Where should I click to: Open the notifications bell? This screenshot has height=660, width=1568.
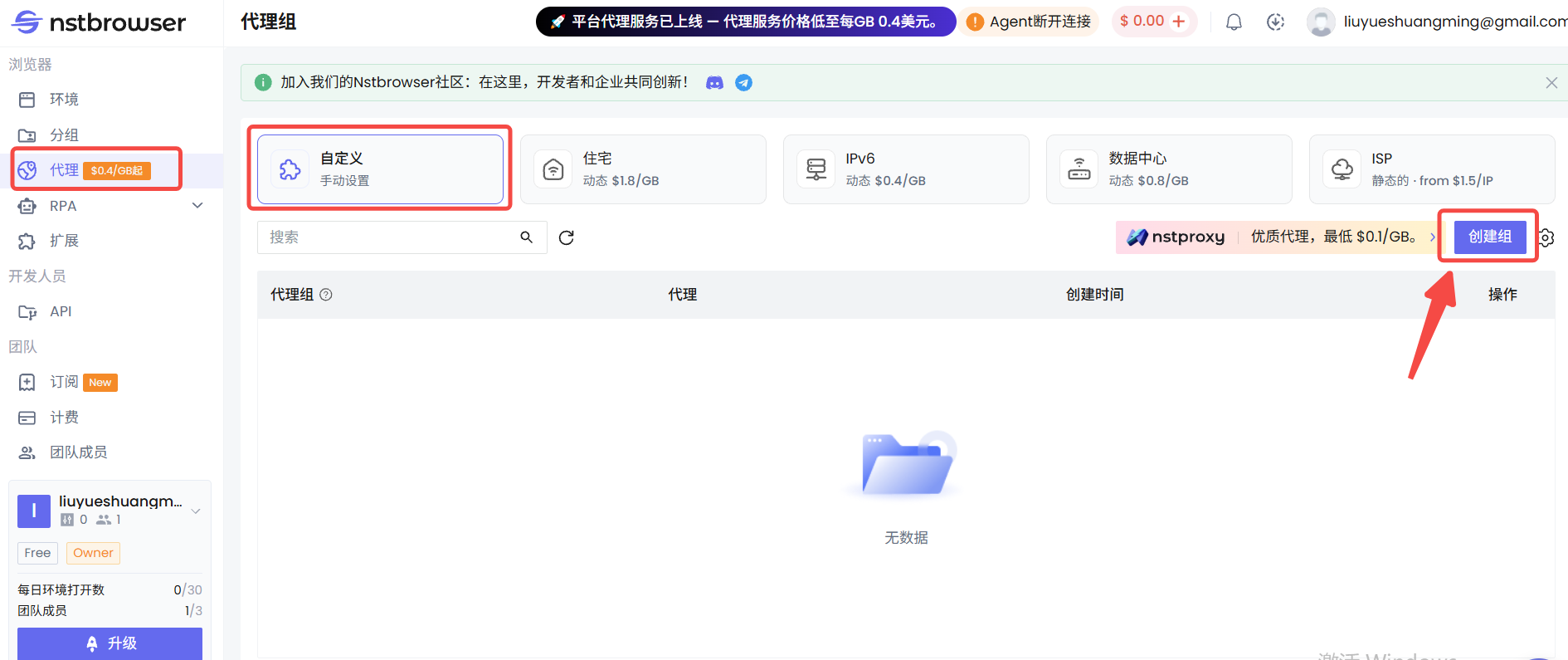coord(1234,22)
